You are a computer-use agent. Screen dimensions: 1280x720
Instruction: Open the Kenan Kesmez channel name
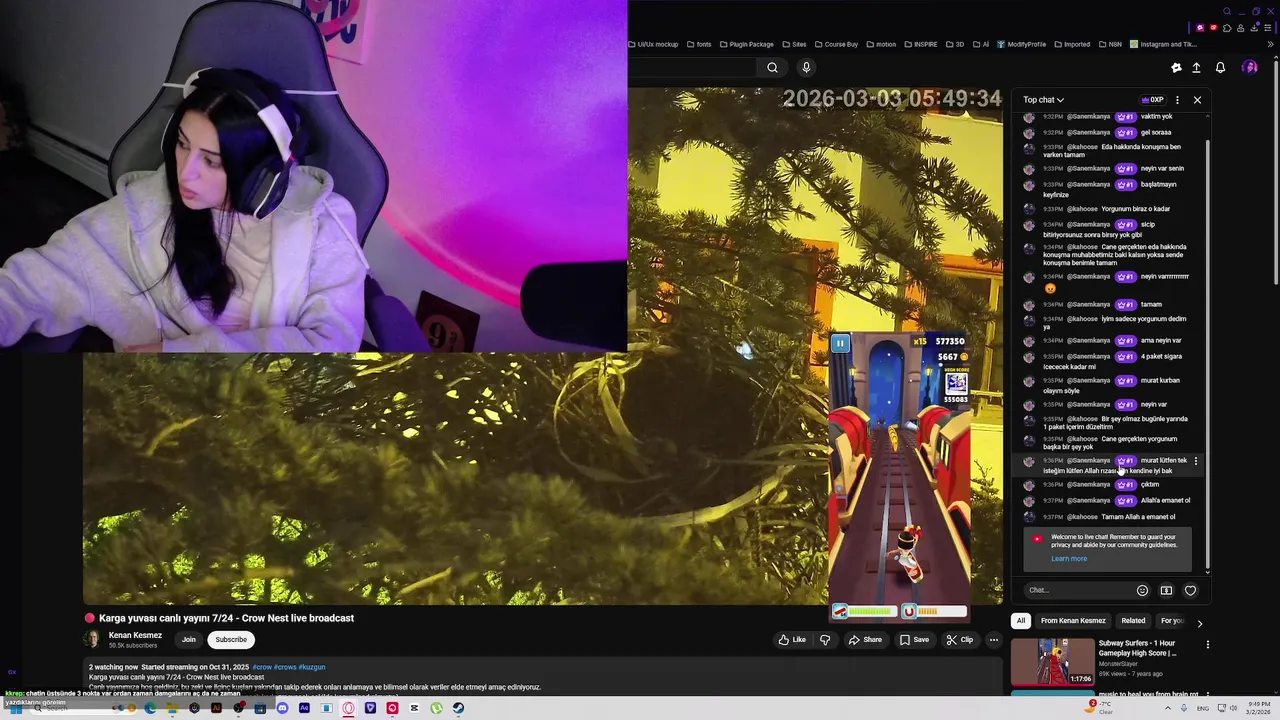point(135,635)
